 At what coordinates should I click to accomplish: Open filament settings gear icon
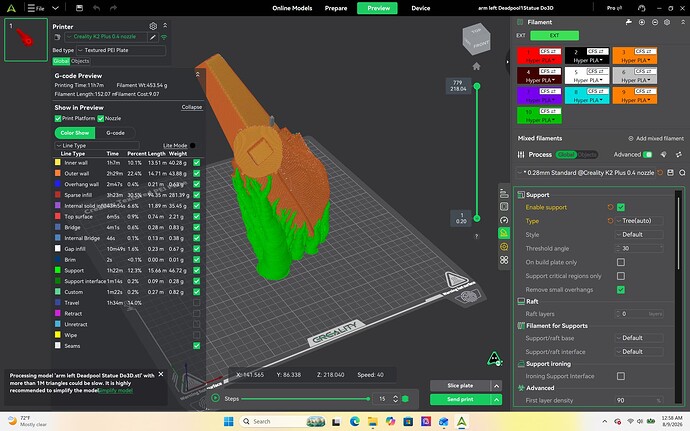pyautogui.click(x=667, y=22)
